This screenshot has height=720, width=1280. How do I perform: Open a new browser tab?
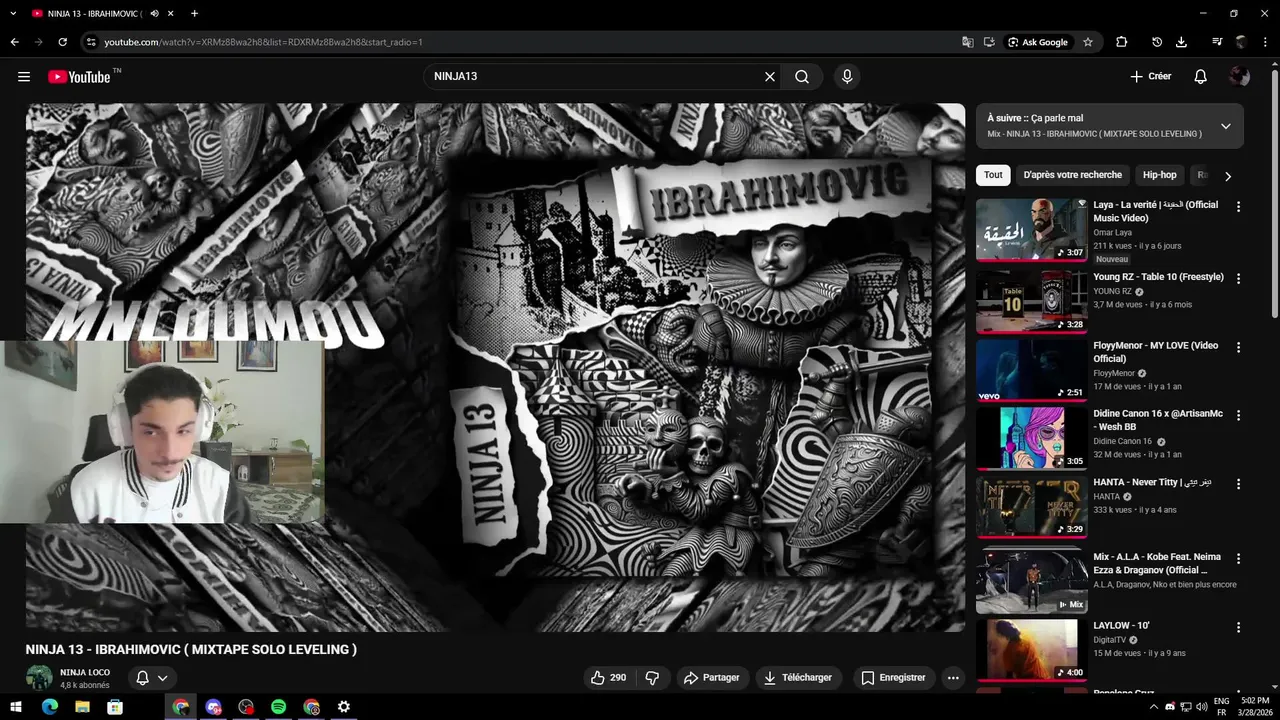pos(194,14)
